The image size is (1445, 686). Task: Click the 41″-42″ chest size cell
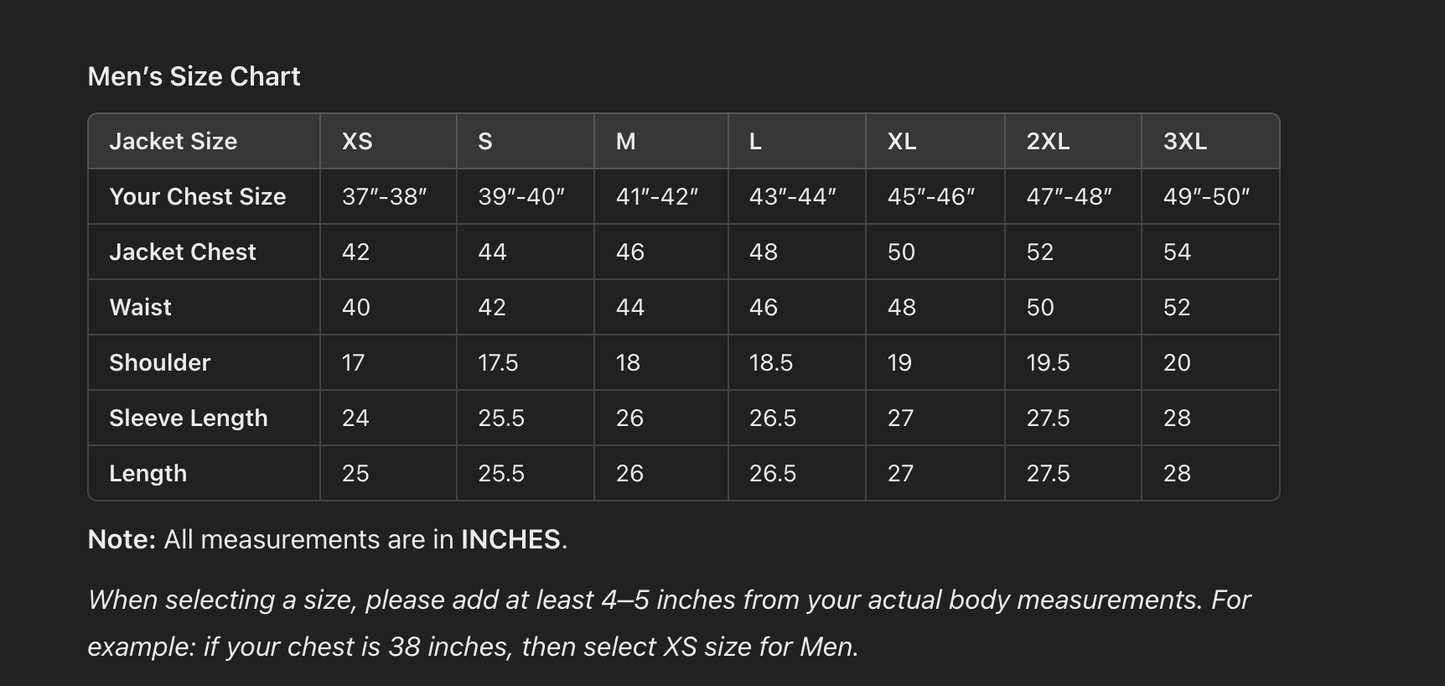click(657, 197)
